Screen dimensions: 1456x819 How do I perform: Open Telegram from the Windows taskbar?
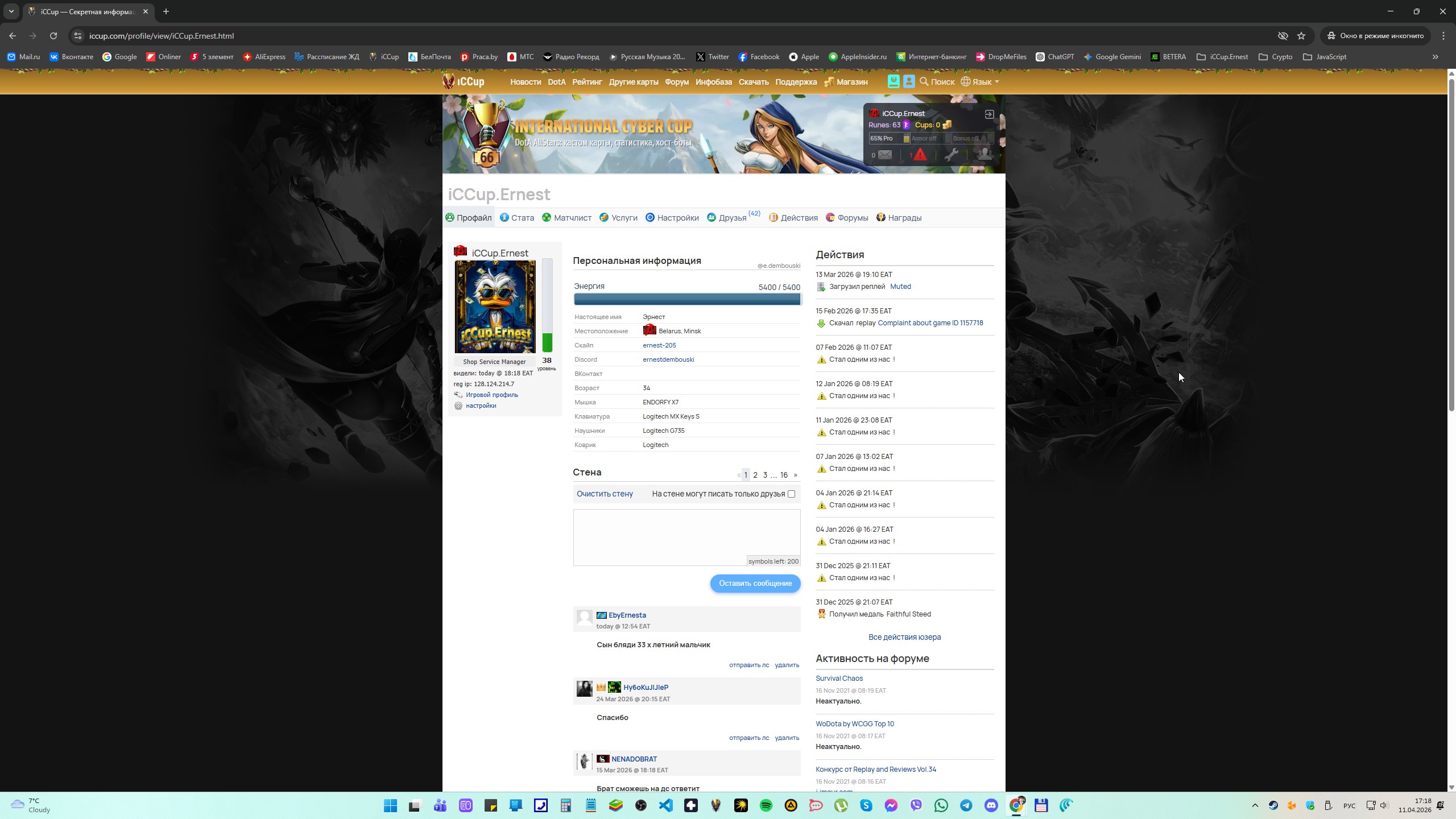(x=966, y=805)
